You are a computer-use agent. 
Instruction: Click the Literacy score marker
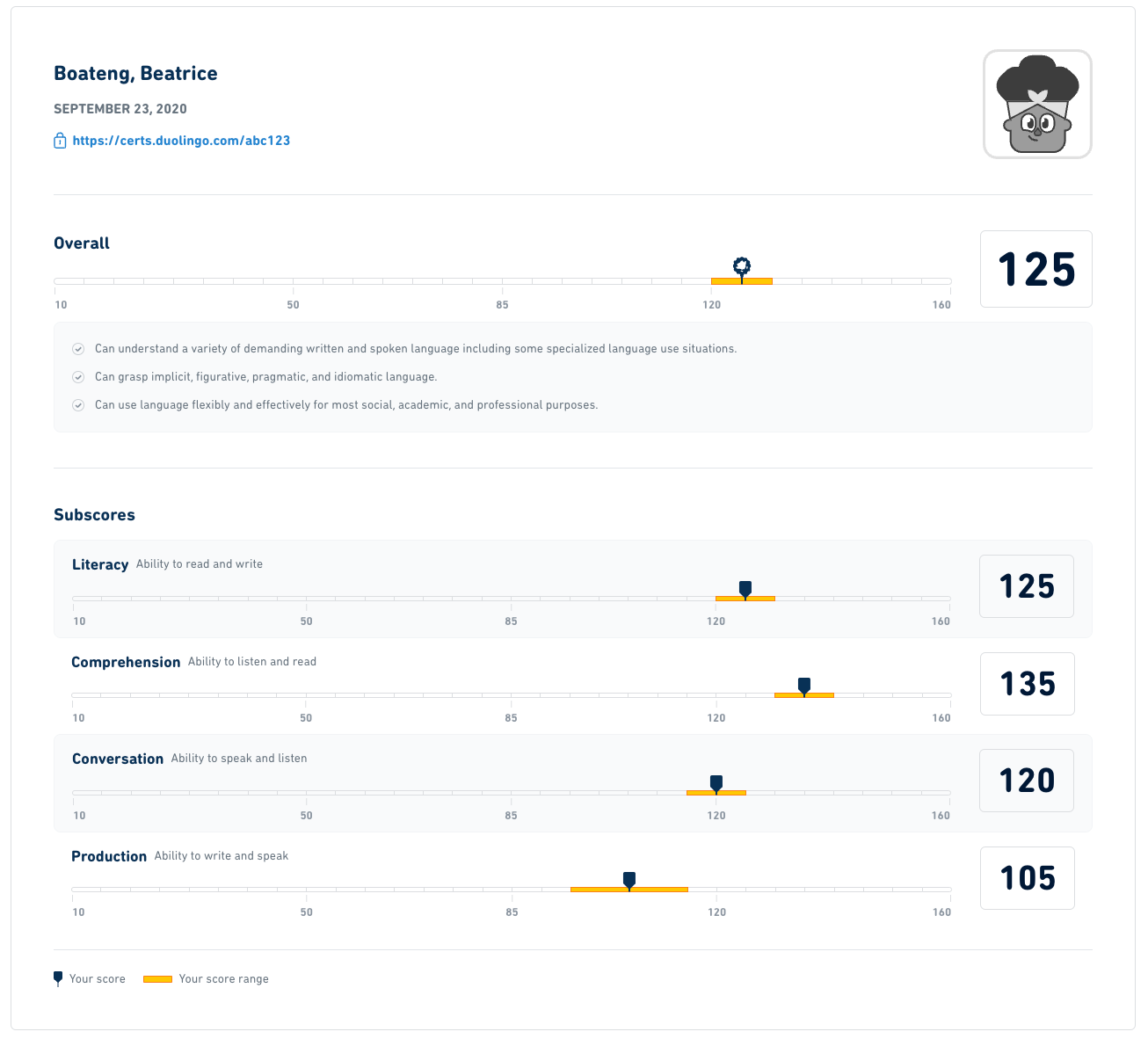(745, 588)
